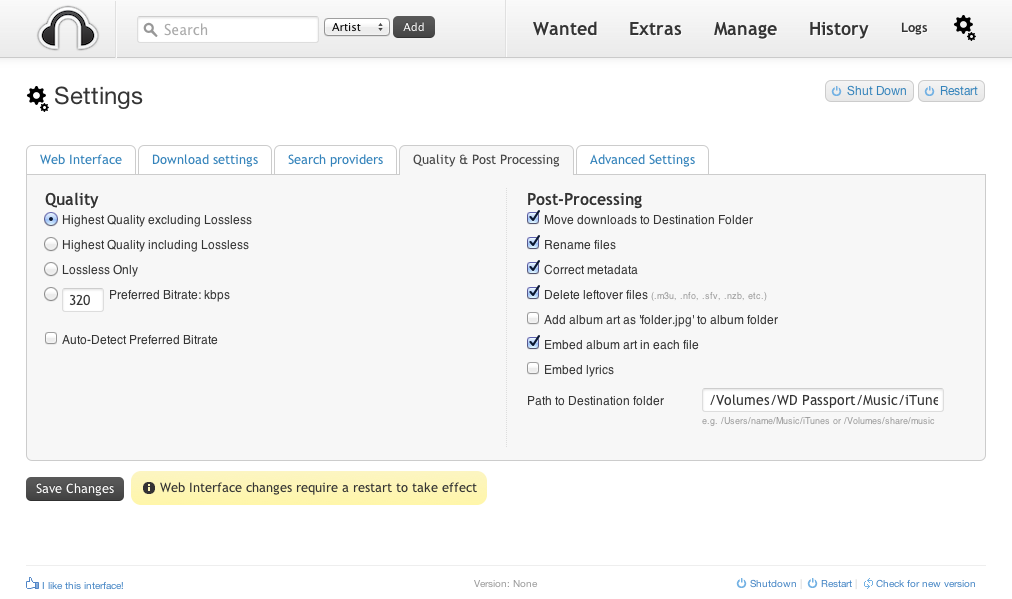Click the Preferred Bitrate number field
The height and width of the screenshot is (599, 1012).
(x=83, y=299)
